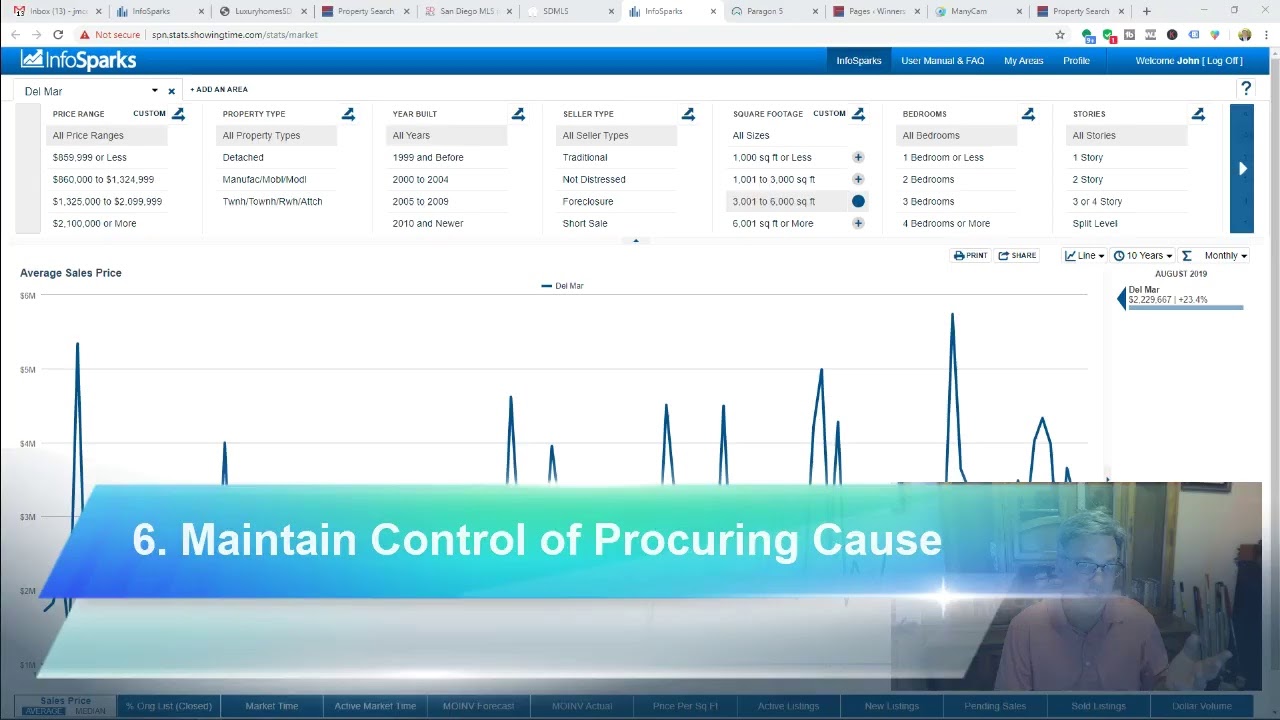Click Price Range breakout arrows icon
The height and width of the screenshot is (720, 1280).
178,114
